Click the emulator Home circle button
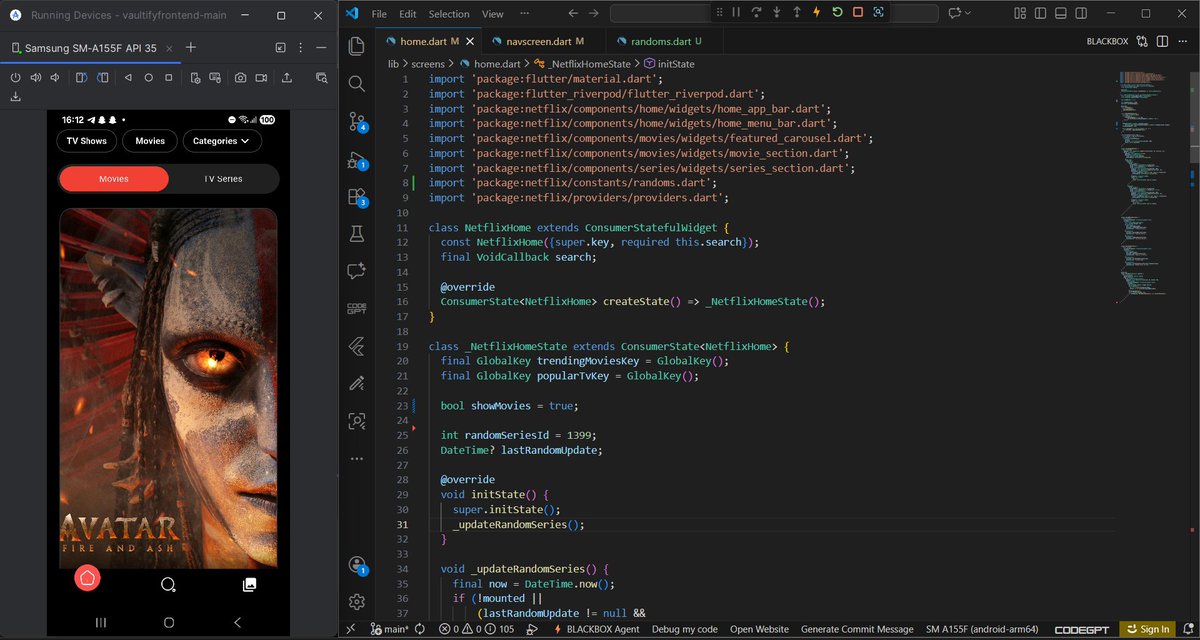Screen dimensions: 1200x640 pos(149,77)
